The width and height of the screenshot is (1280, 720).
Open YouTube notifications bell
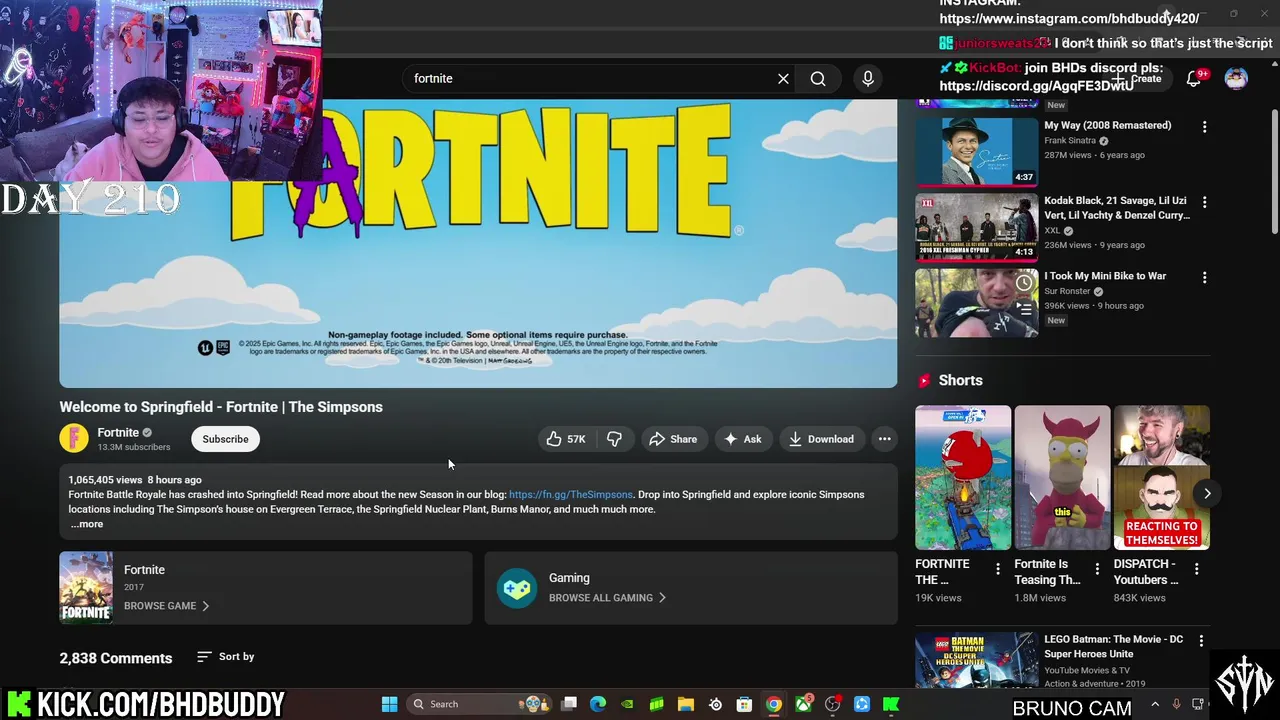coord(1193,79)
